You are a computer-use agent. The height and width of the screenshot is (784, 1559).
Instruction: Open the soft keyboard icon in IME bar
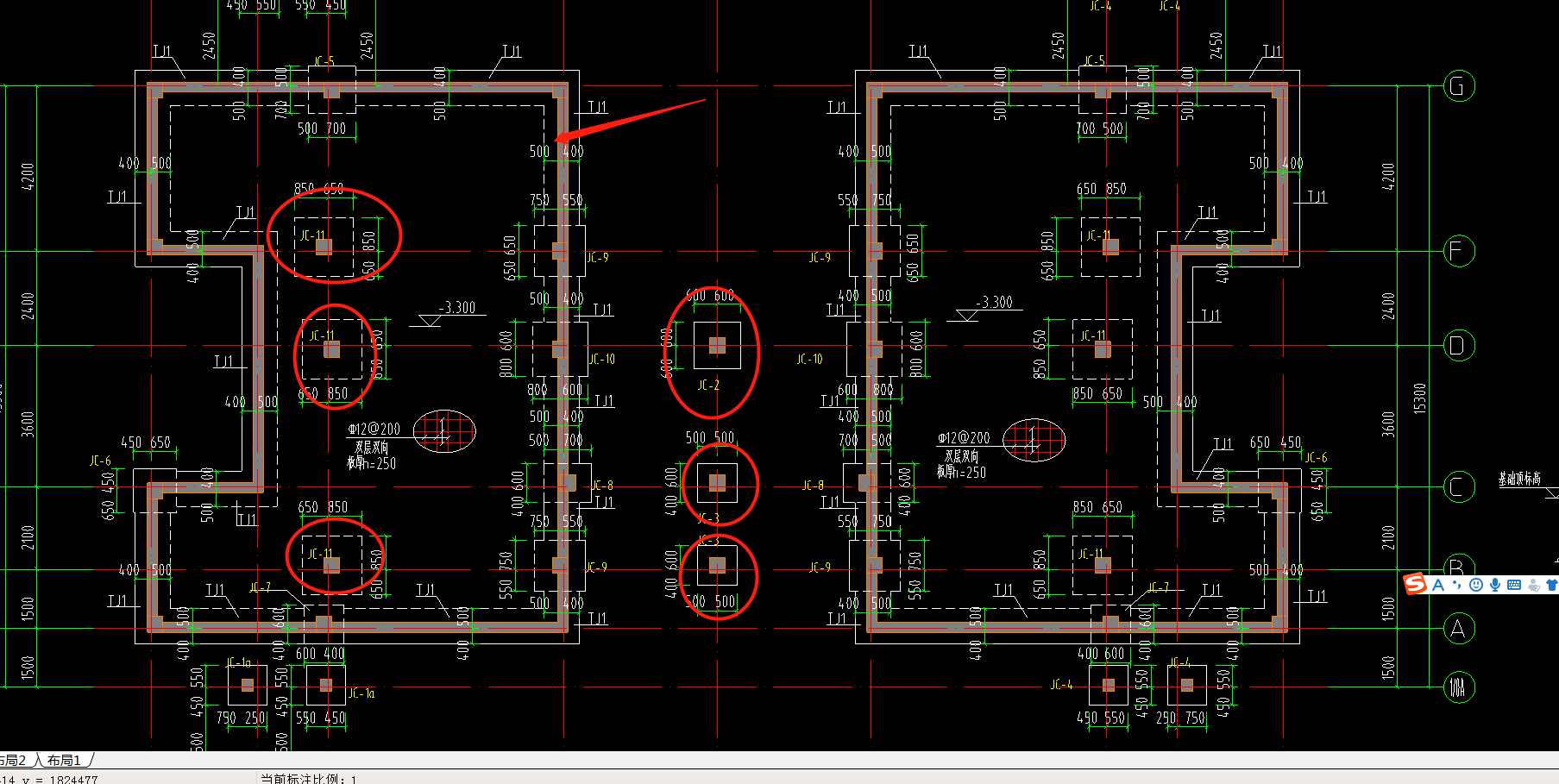coord(1514,585)
